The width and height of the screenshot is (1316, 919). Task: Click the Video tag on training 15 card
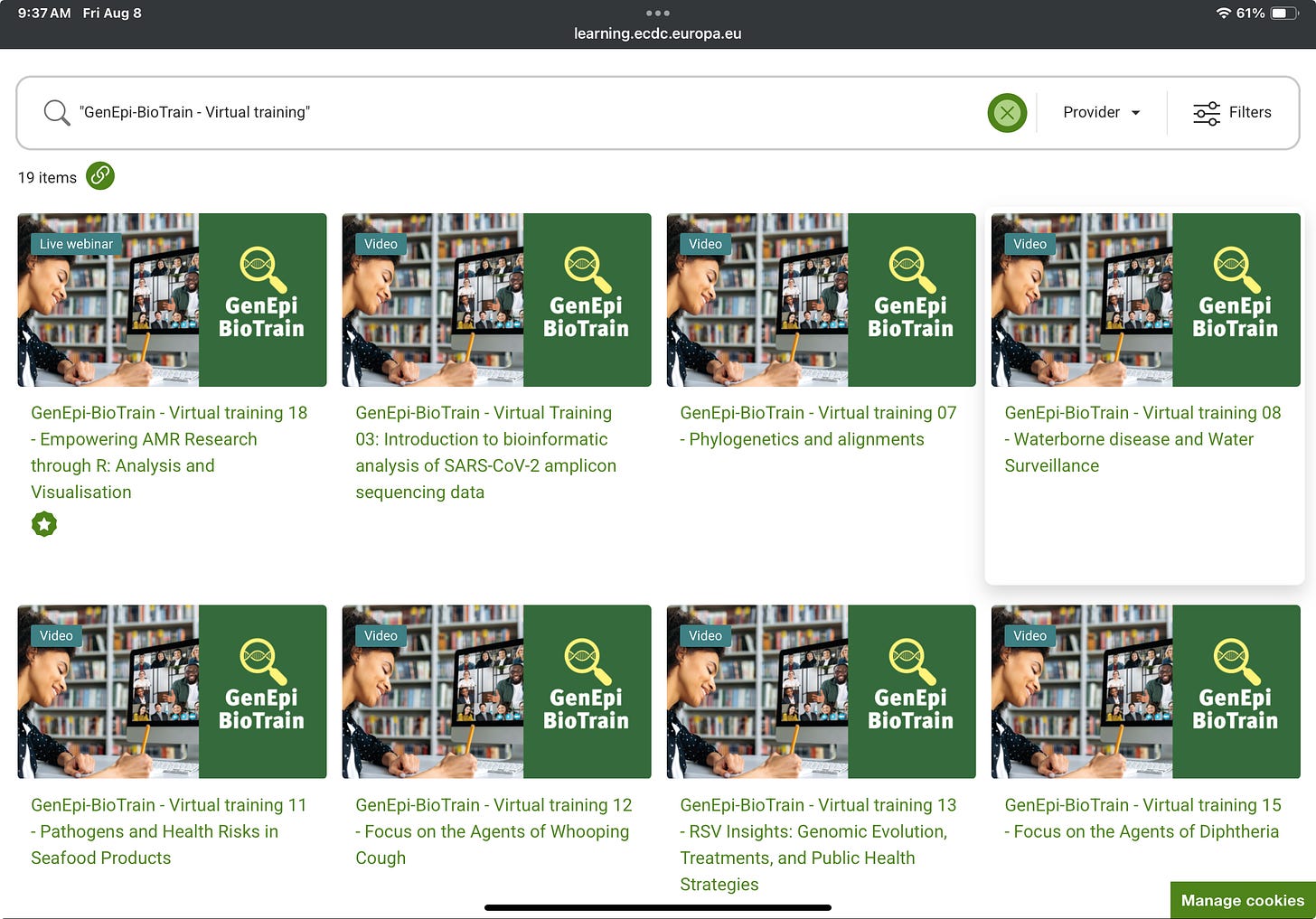click(1029, 635)
